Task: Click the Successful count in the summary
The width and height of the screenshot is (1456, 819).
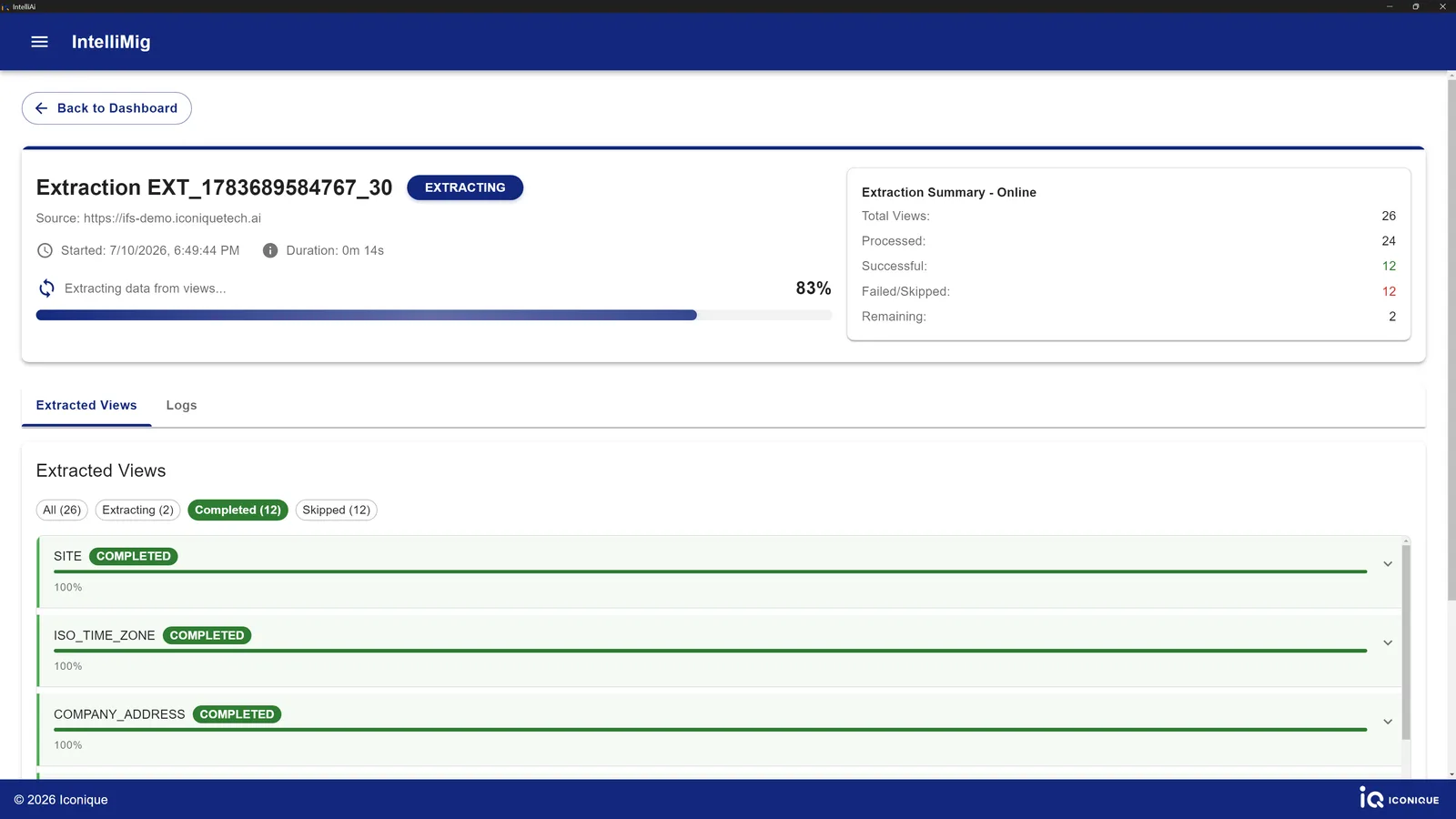Action: [1389, 266]
